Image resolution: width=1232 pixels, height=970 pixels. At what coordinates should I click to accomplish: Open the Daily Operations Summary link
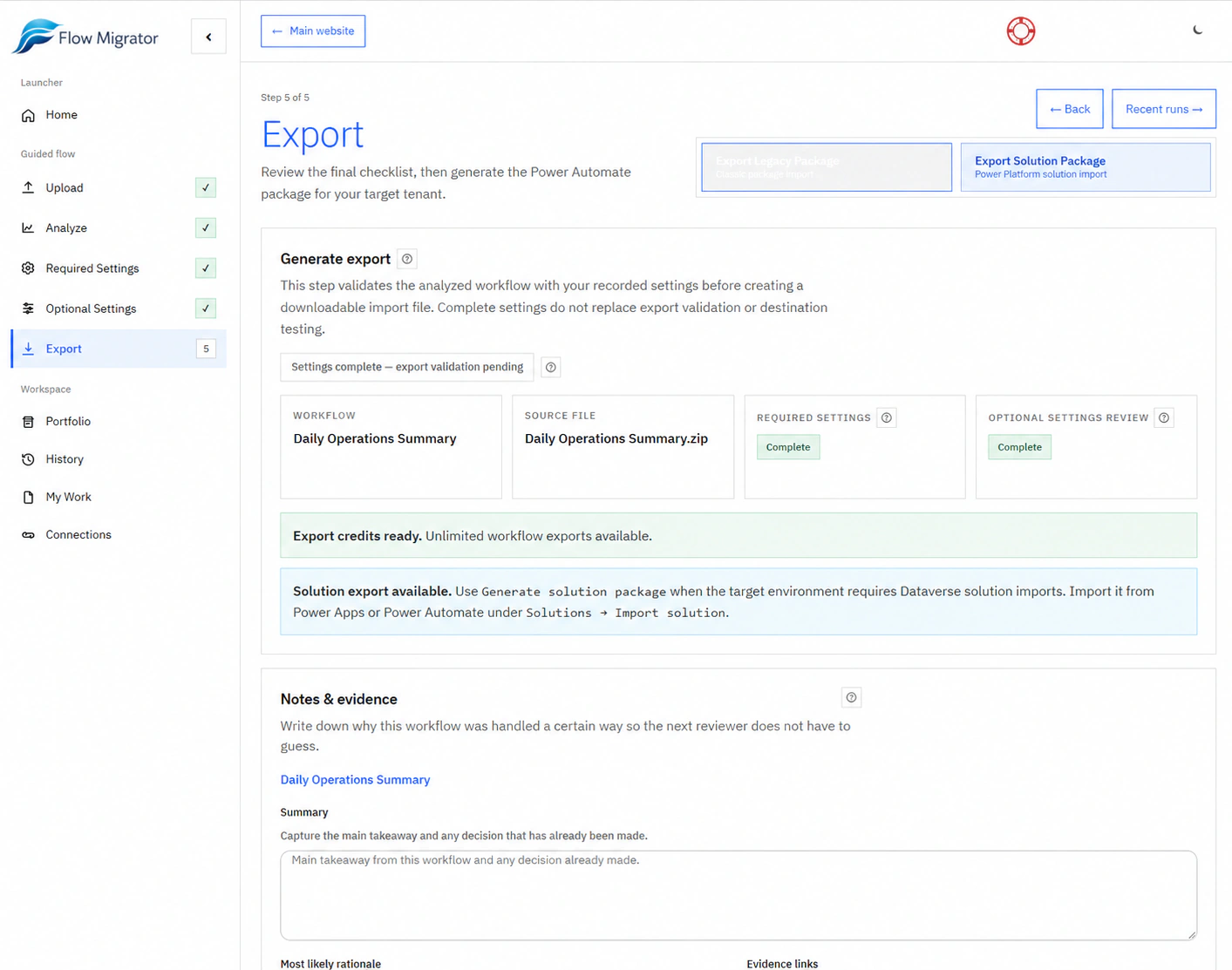(x=355, y=780)
